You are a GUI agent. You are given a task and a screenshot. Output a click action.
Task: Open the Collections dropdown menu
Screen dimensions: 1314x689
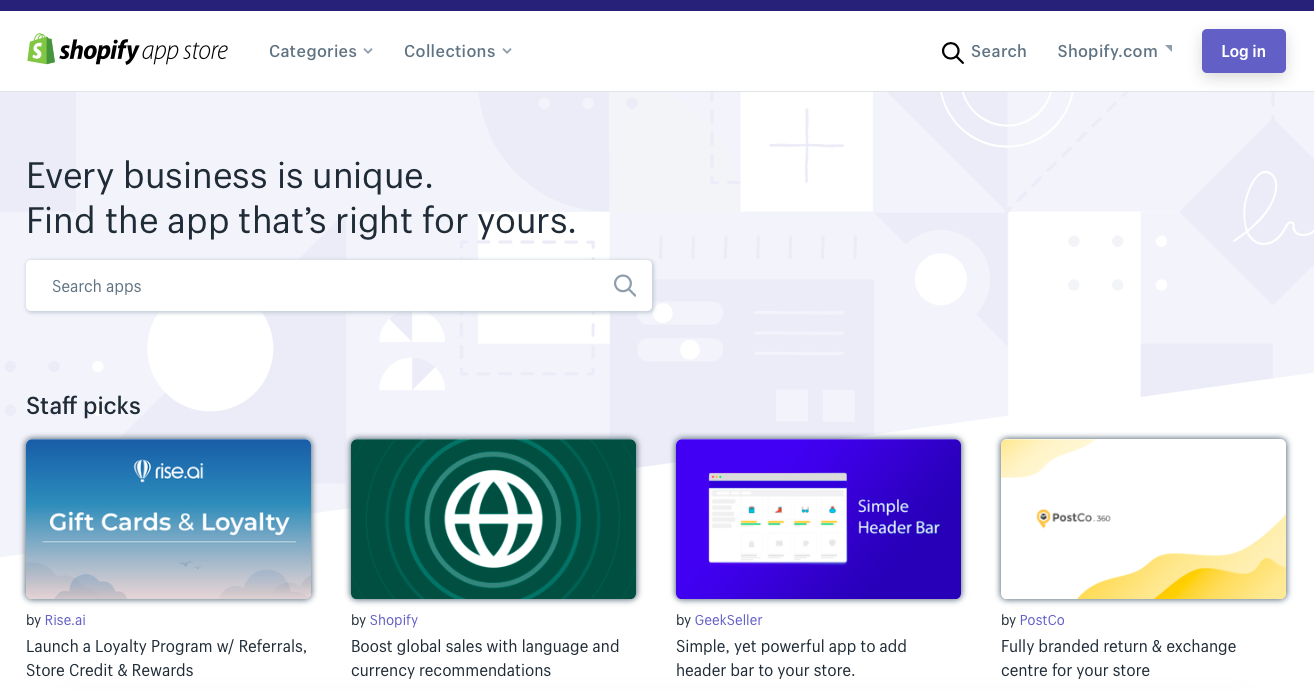(x=457, y=51)
